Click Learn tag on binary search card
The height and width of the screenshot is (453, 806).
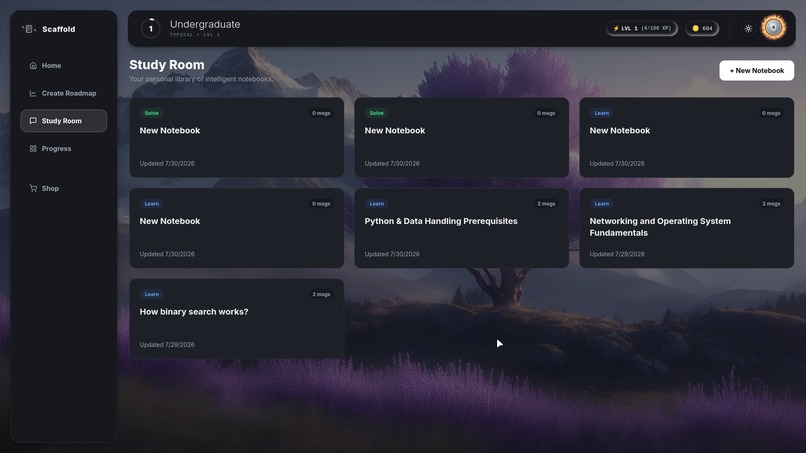[x=152, y=295]
